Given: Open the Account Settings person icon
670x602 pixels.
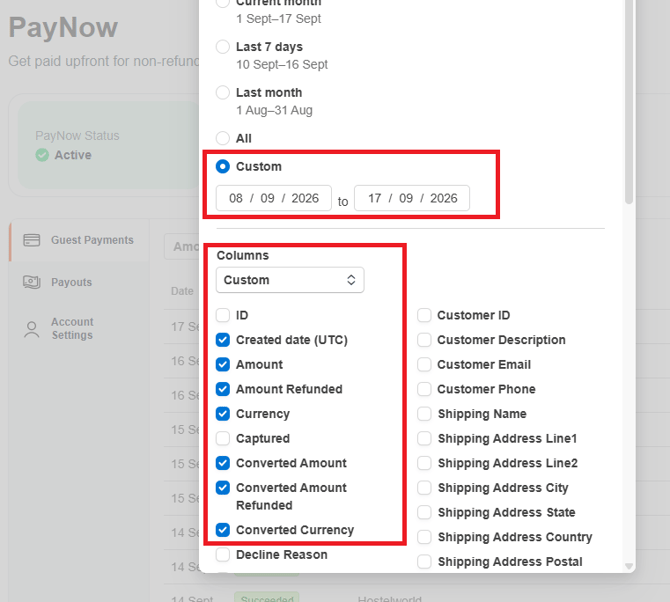Looking at the screenshot, I should click(x=32, y=329).
